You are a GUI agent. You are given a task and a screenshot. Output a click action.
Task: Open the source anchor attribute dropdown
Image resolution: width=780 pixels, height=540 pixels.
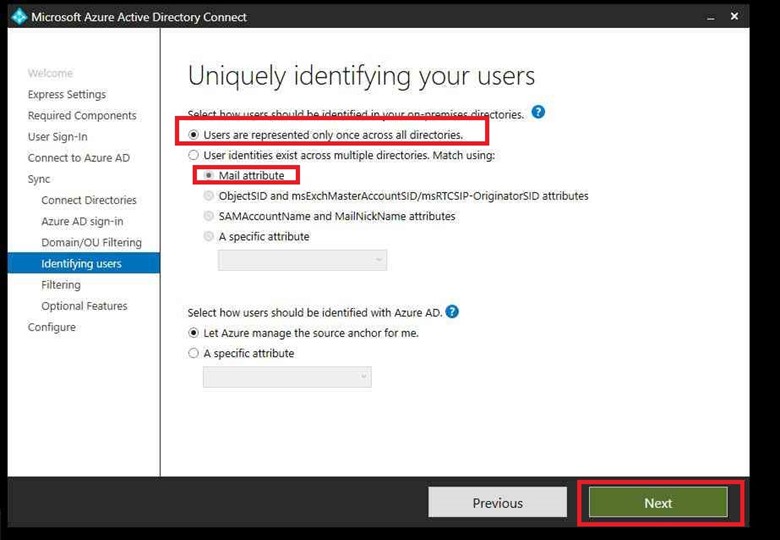287,377
